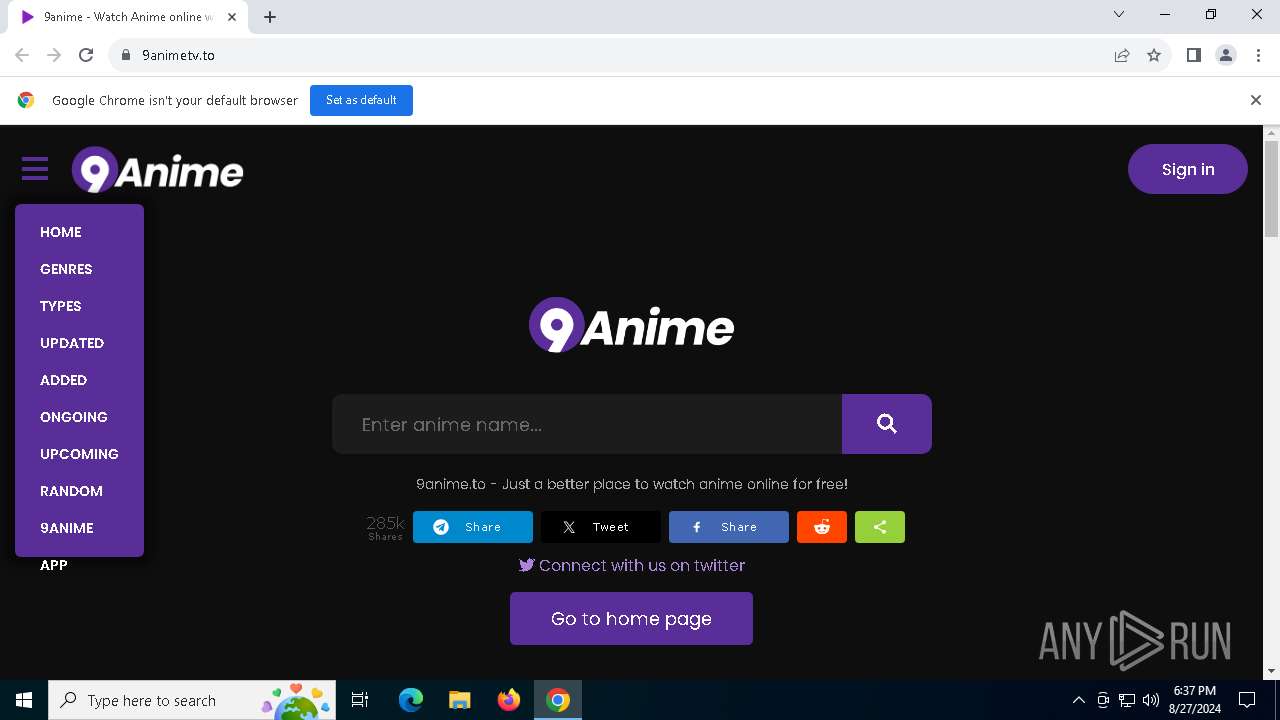Screen dimensions: 1280x720
Task: Launch Firefox from taskbar
Action: [x=509, y=700]
